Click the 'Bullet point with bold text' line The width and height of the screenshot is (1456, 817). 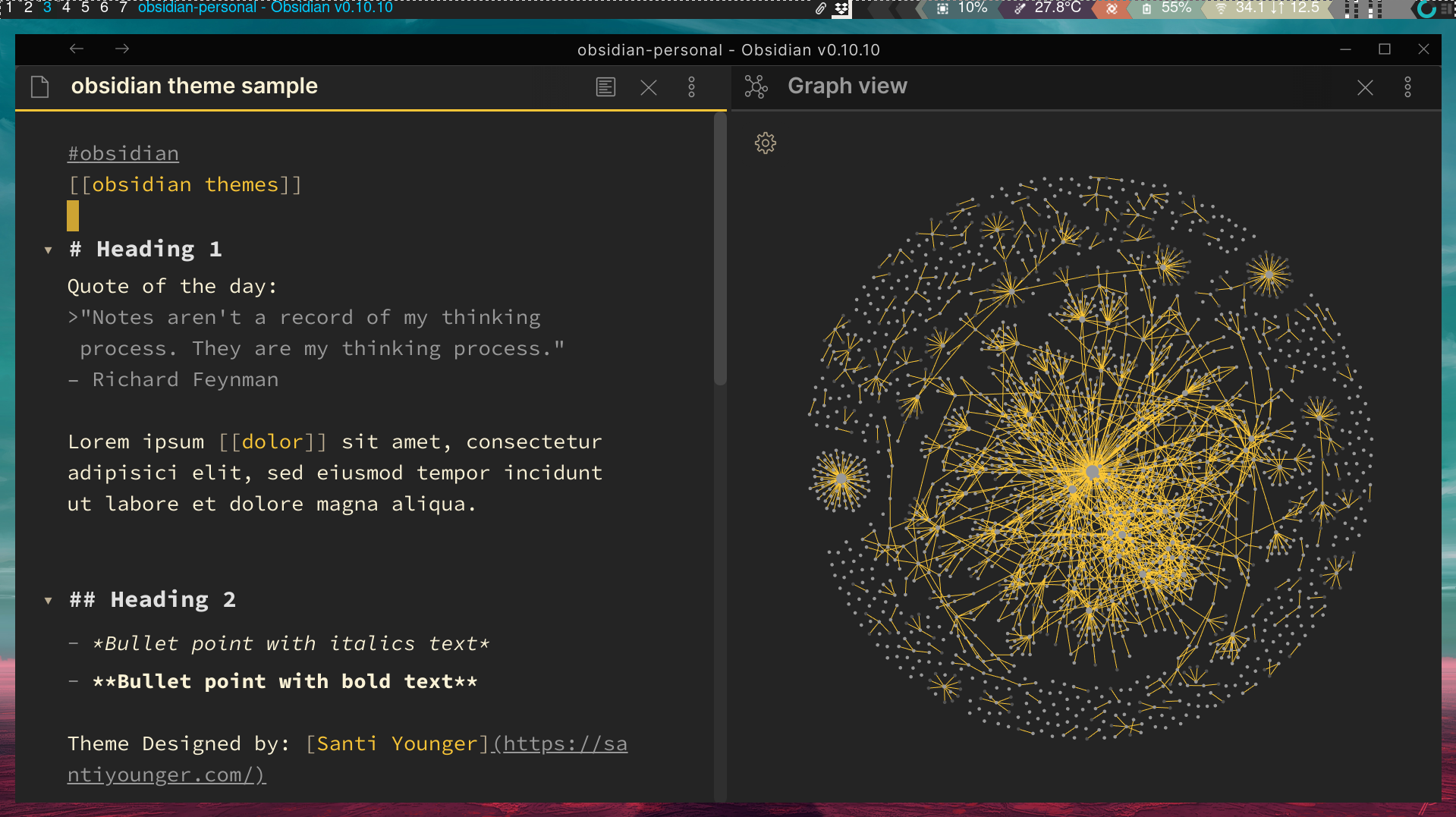point(285,681)
